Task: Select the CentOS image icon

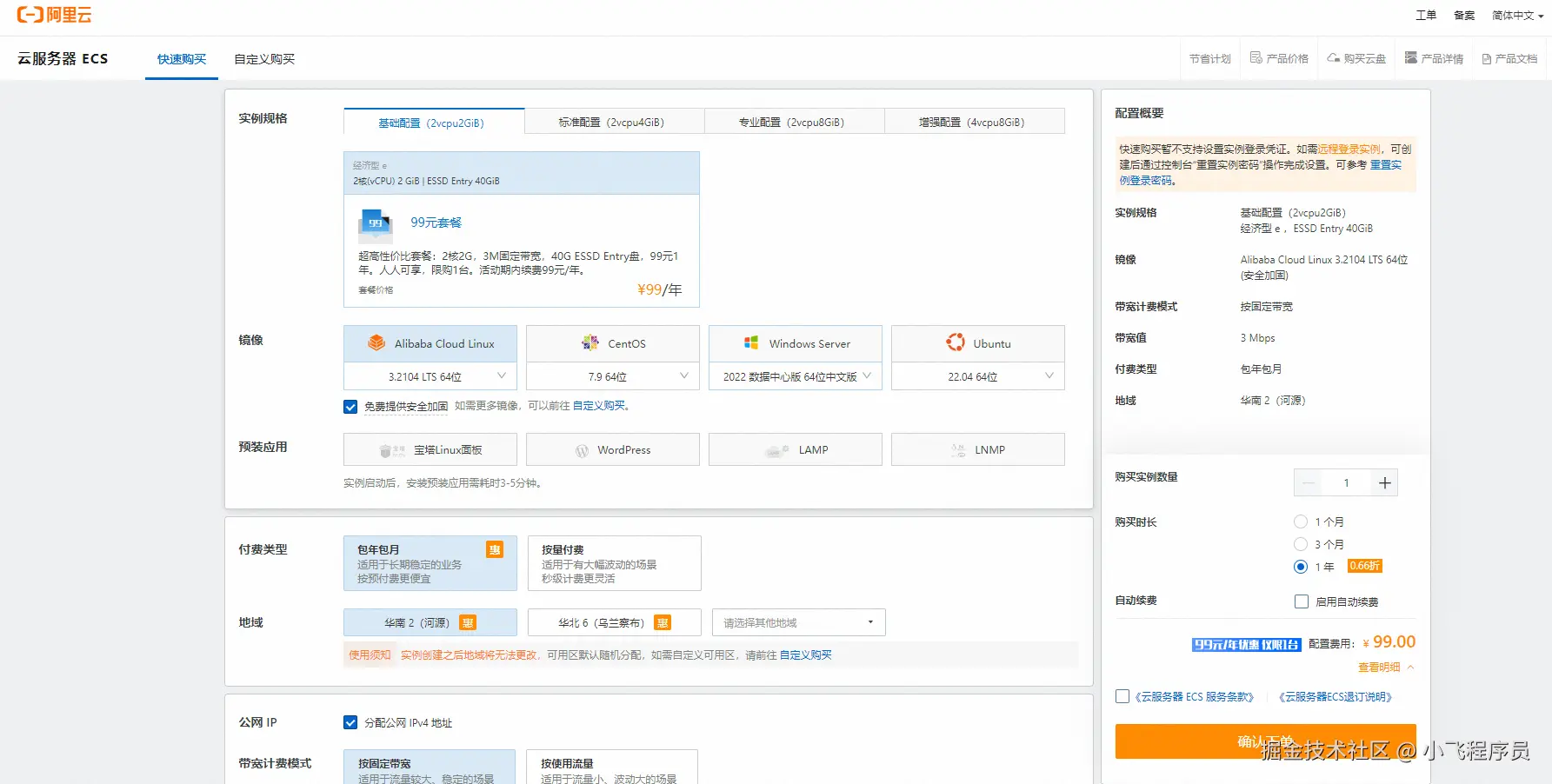Action: 590,343
